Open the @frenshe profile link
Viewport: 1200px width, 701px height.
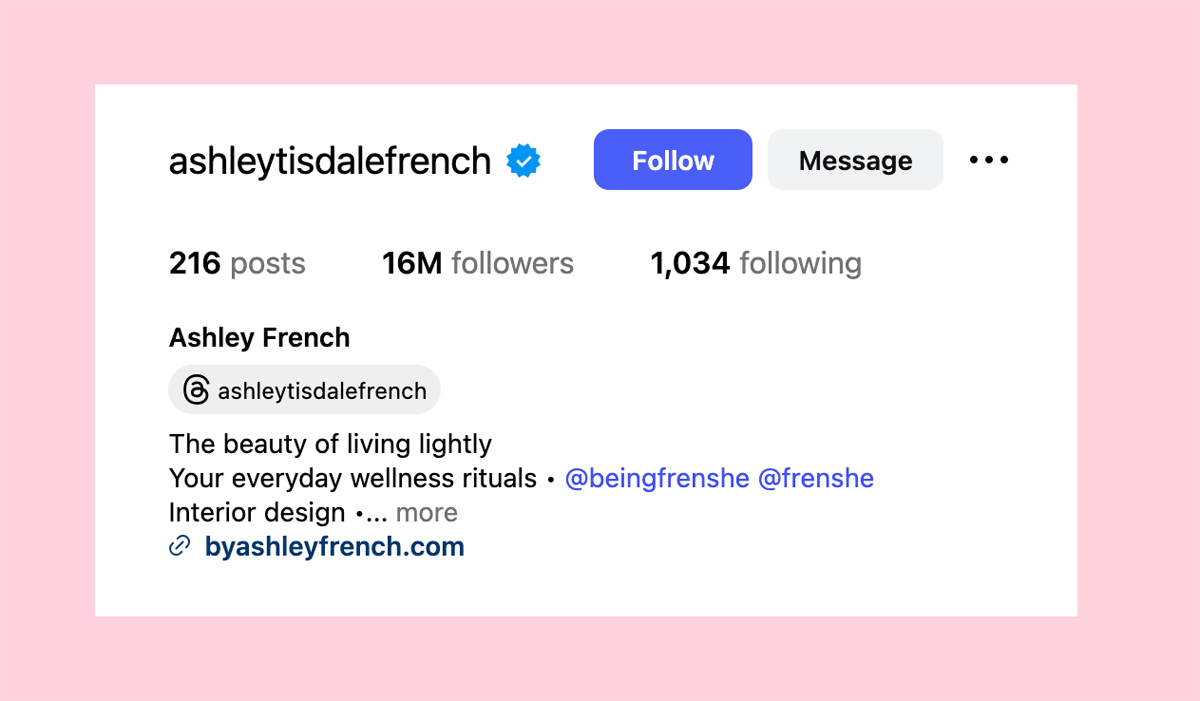pos(818,478)
